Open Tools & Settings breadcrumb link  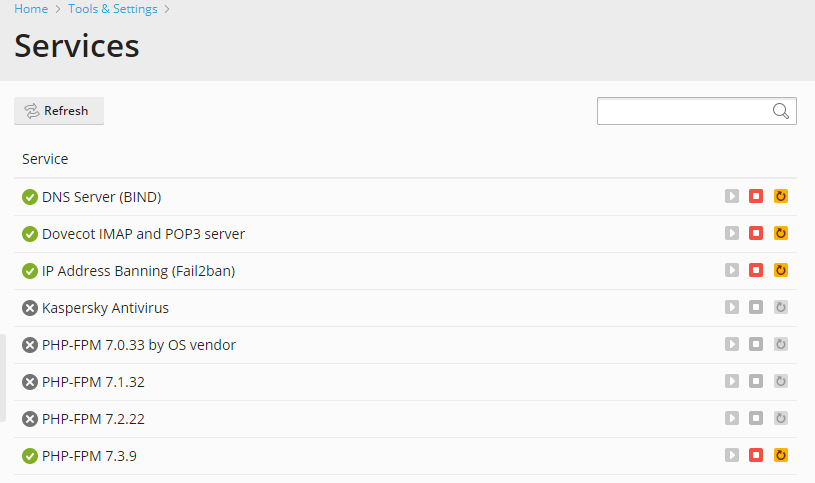click(x=113, y=9)
